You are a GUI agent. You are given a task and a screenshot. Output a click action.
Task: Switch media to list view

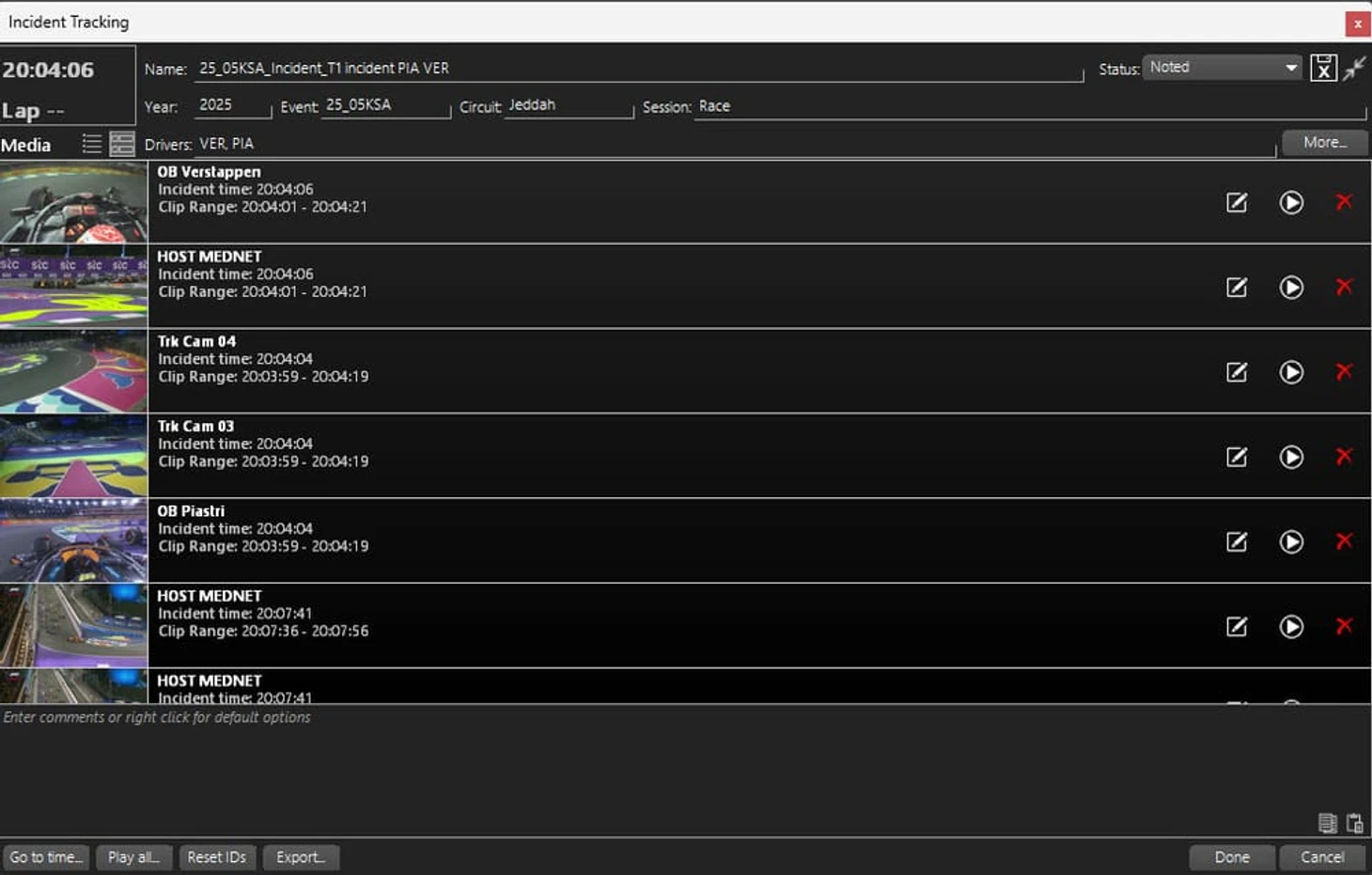[x=91, y=143]
